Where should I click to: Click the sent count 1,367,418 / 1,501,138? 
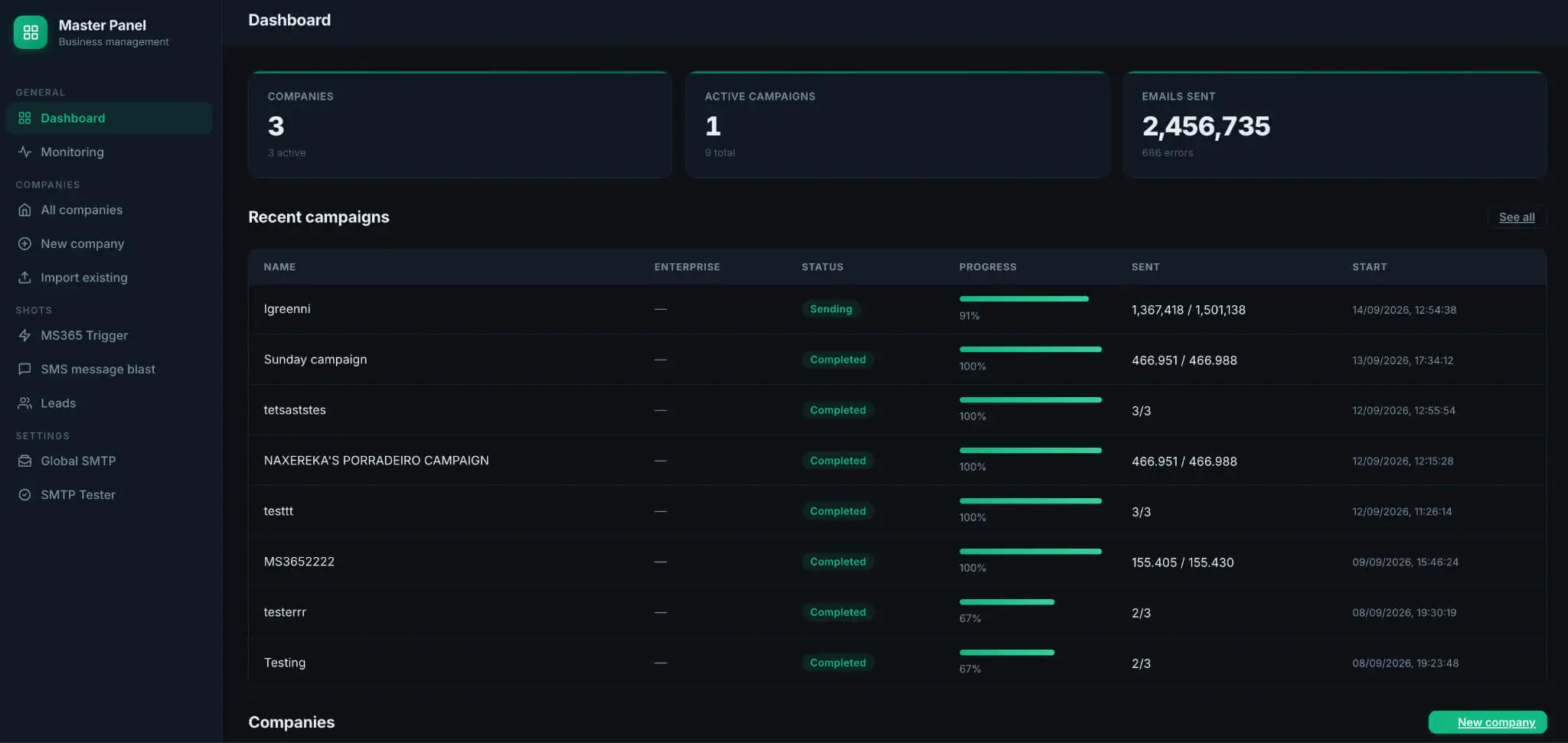pyautogui.click(x=1188, y=309)
